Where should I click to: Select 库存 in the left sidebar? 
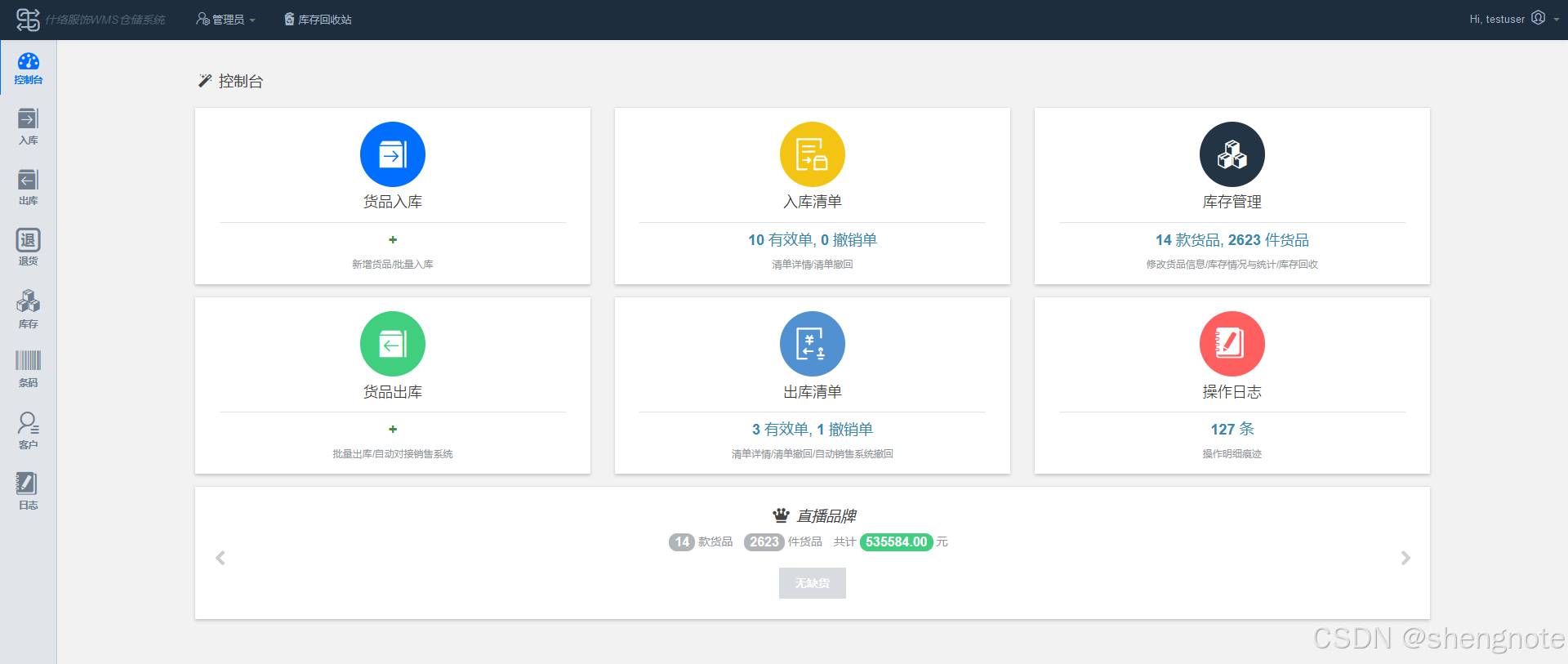tap(28, 309)
